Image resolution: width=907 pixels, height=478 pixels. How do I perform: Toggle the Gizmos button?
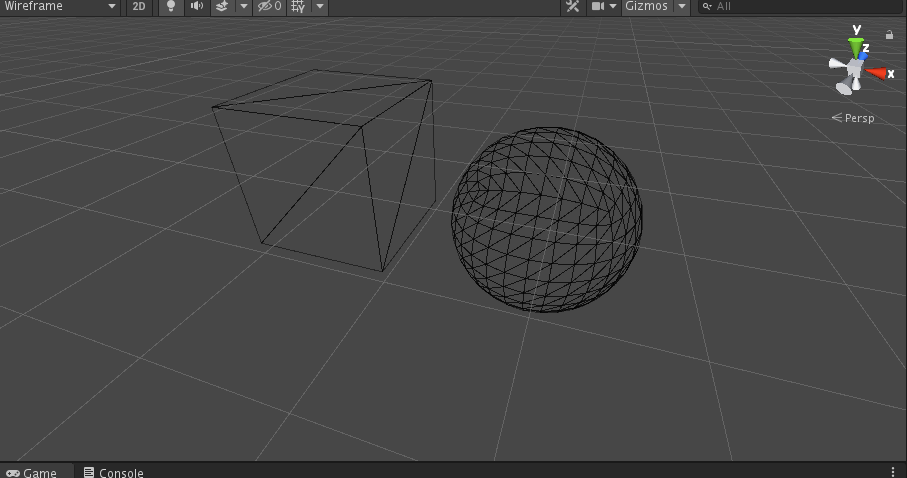[647, 6]
